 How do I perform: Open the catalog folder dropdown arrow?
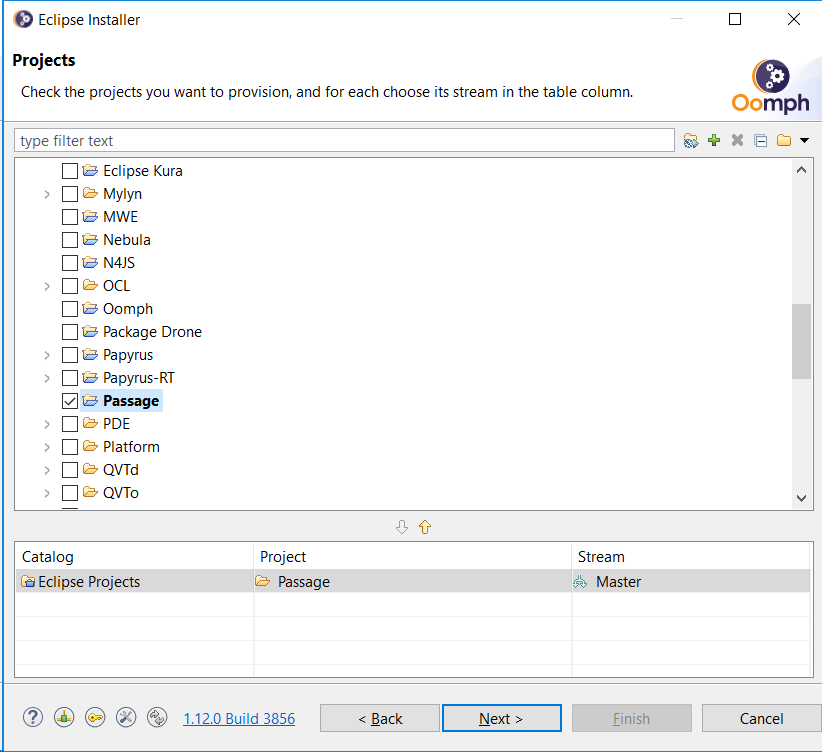pos(804,141)
